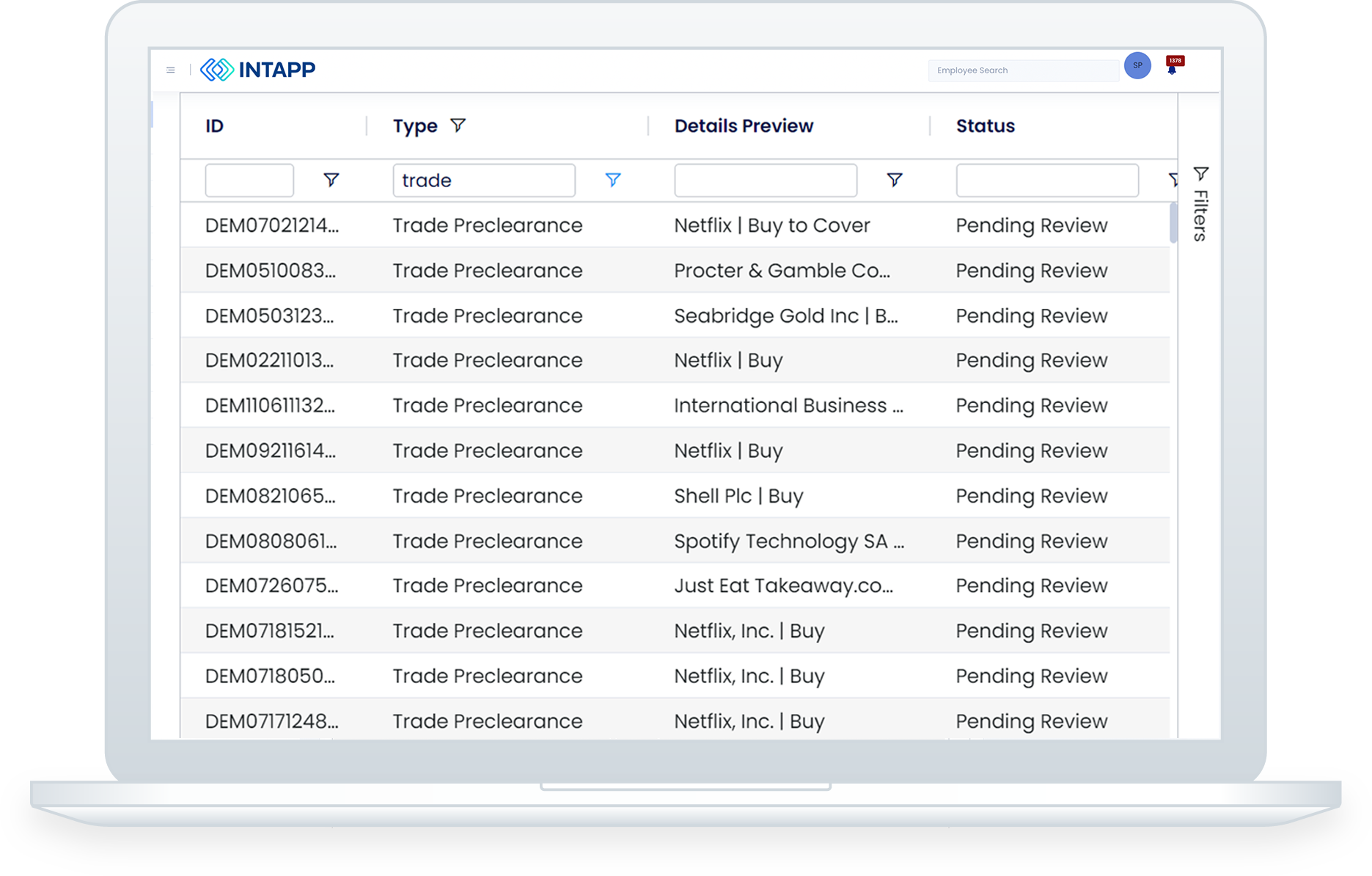Open the navigation hamburger menu

pyautogui.click(x=171, y=70)
